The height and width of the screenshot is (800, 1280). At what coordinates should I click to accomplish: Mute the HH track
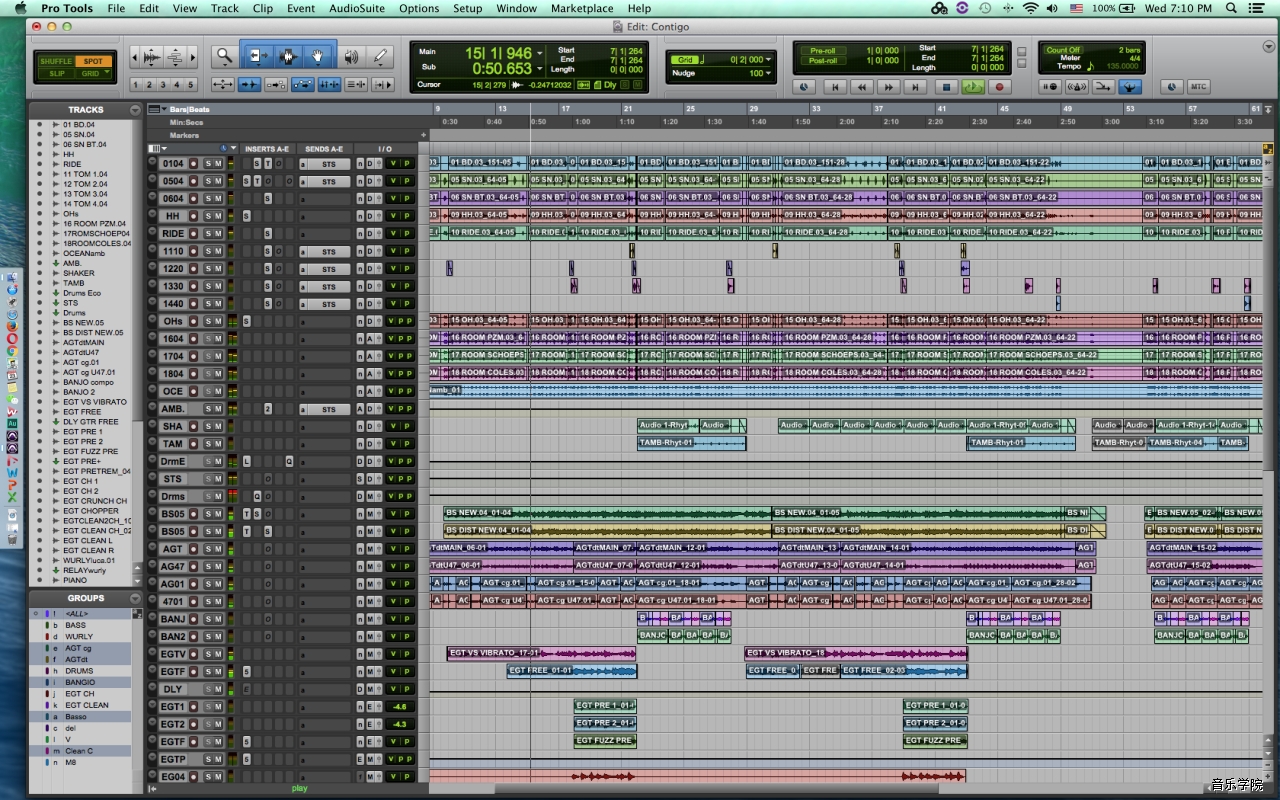218,216
